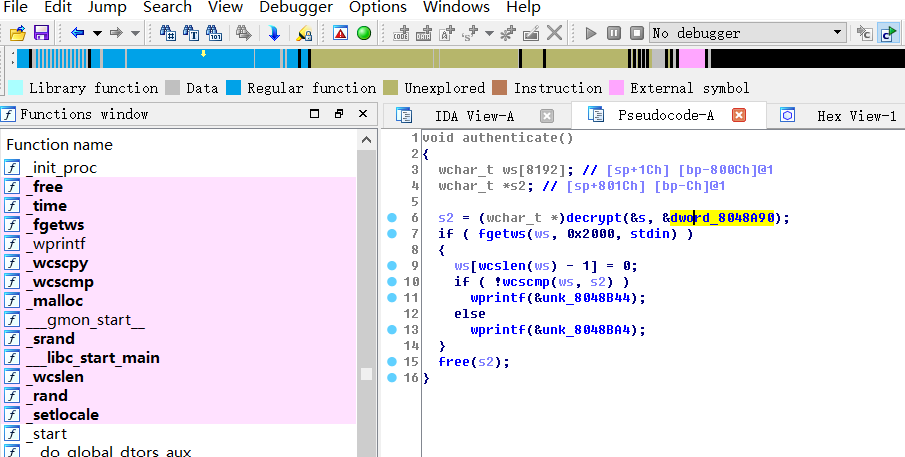Open the forward-navigation history dropdown

(135, 33)
